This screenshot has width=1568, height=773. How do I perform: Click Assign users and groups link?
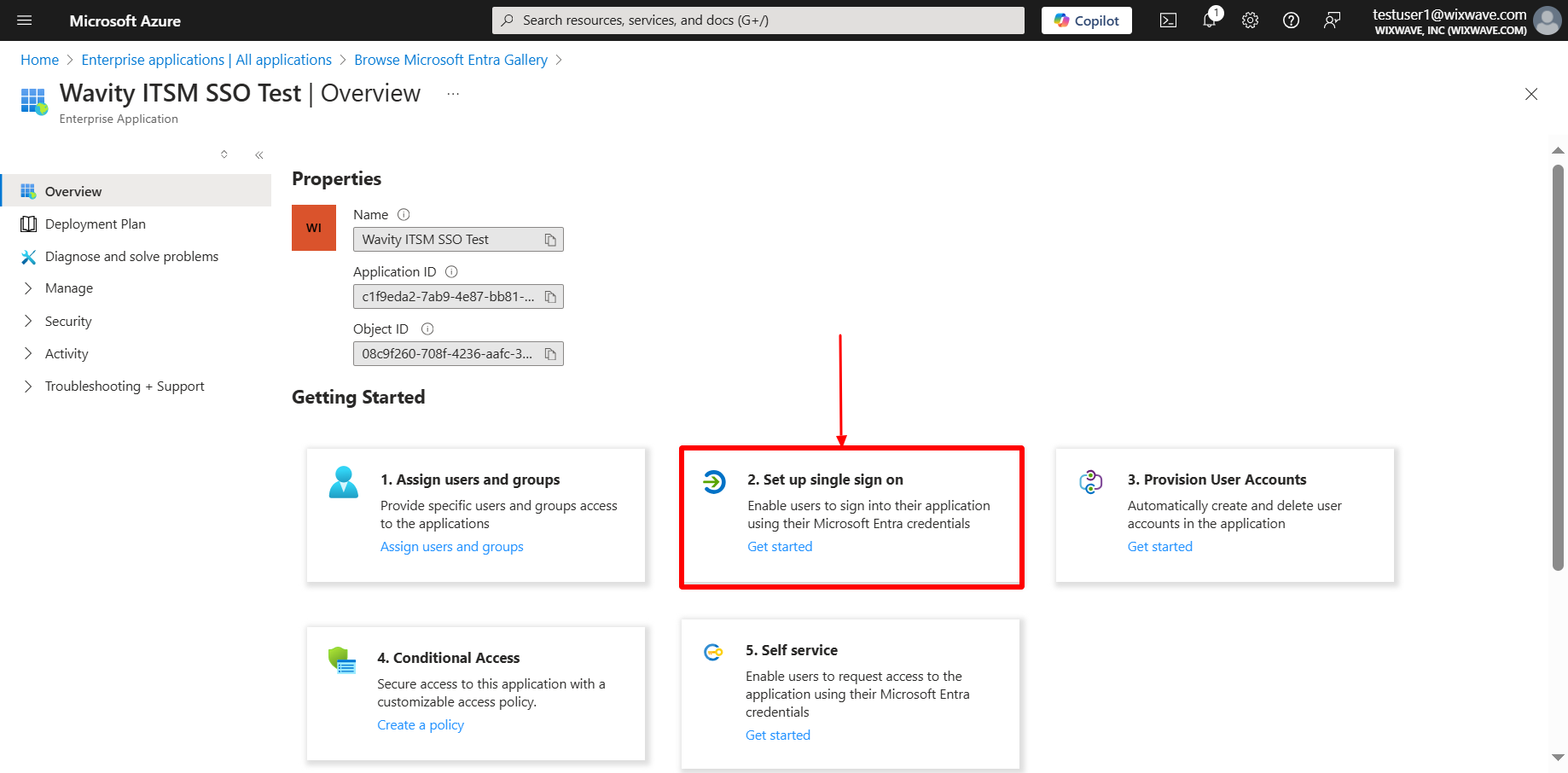click(x=451, y=547)
